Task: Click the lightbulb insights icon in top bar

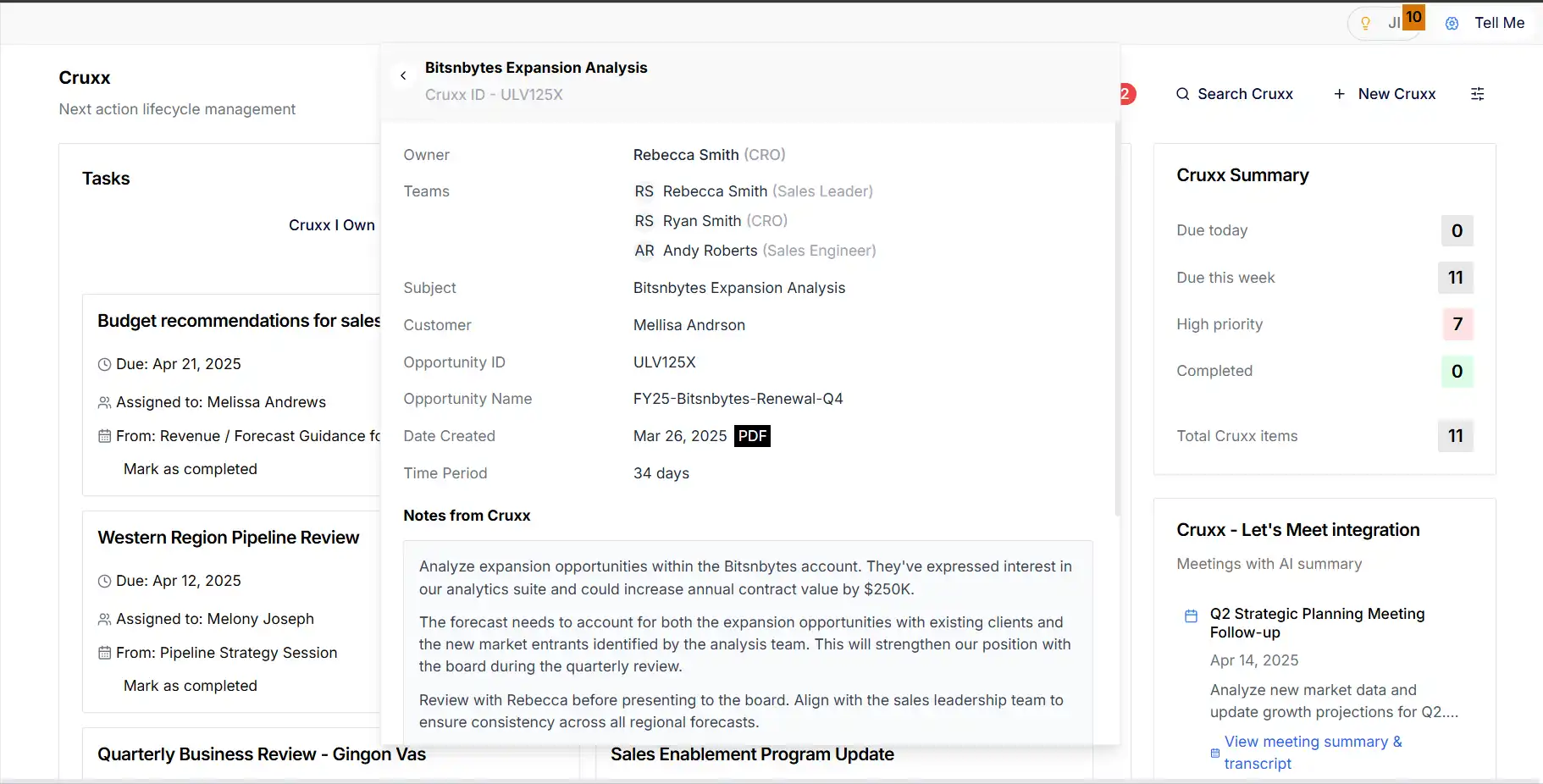Action: tap(1365, 24)
